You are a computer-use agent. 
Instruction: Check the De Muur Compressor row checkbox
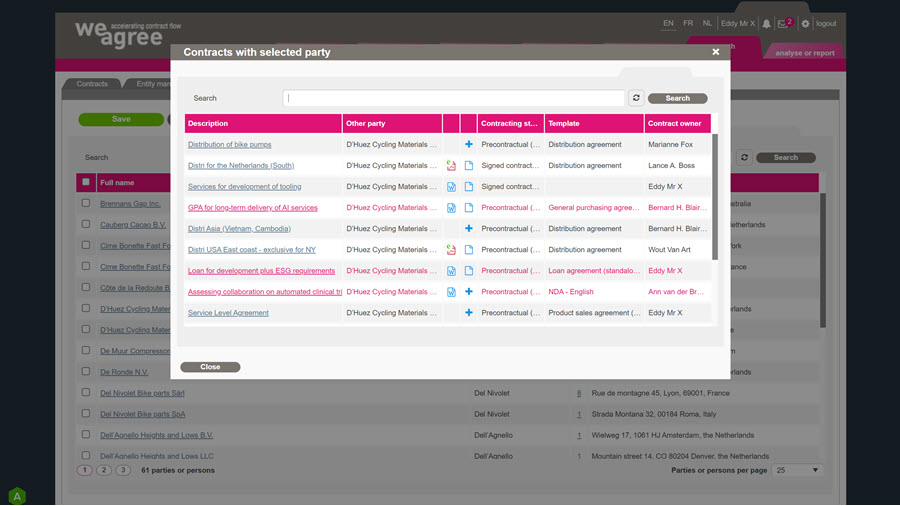click(x=86, y=350)
